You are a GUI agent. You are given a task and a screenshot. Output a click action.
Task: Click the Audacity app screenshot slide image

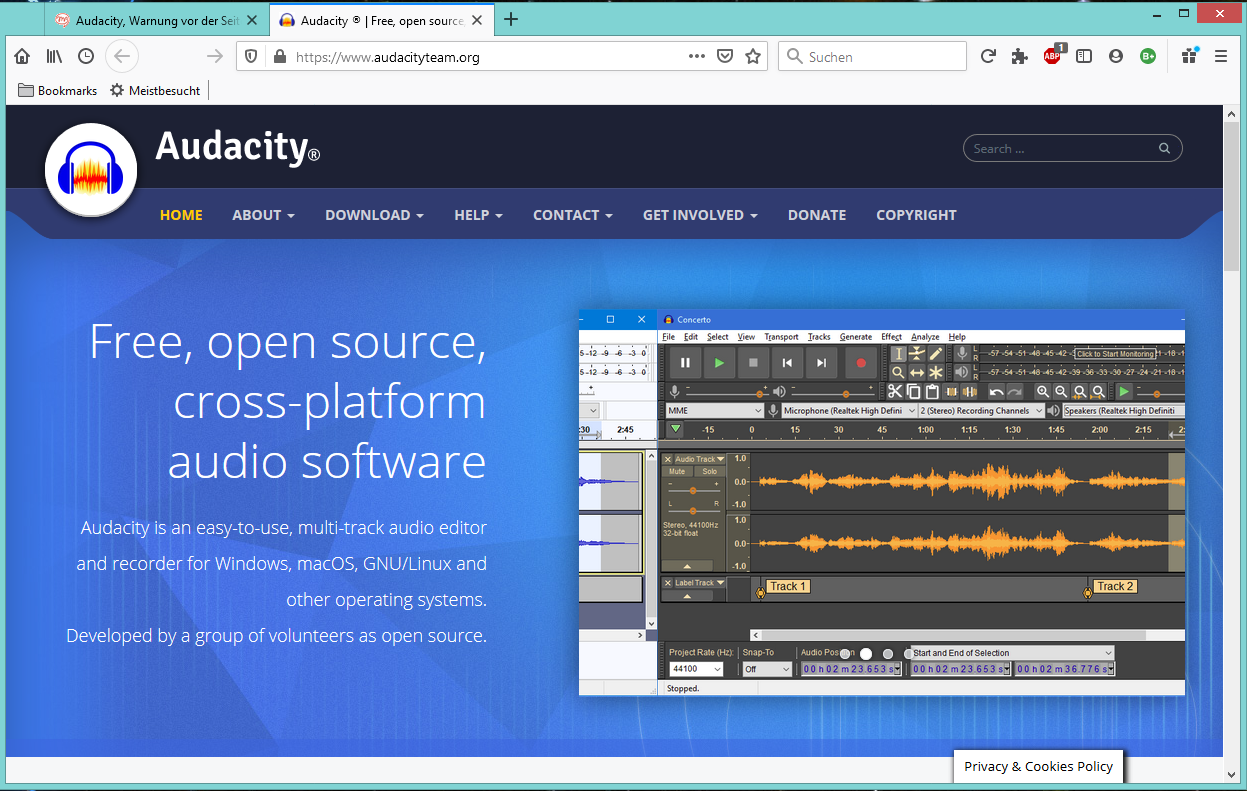pos(882,503)
